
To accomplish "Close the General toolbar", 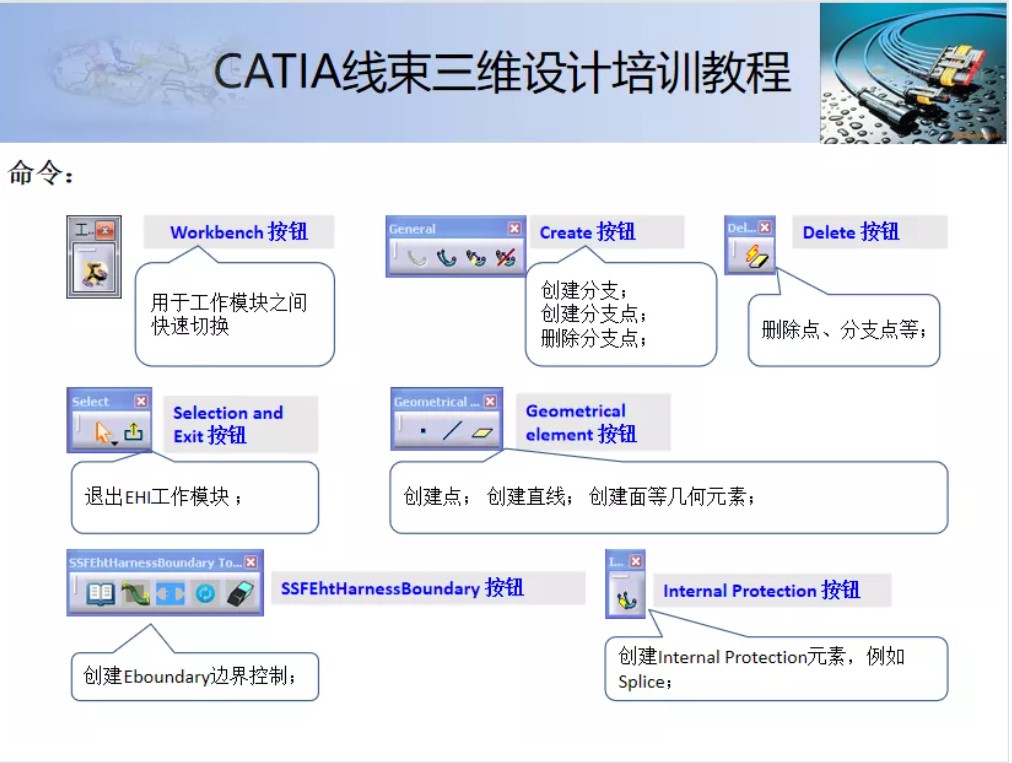I will pyautogui.click(x=514, y=228).
